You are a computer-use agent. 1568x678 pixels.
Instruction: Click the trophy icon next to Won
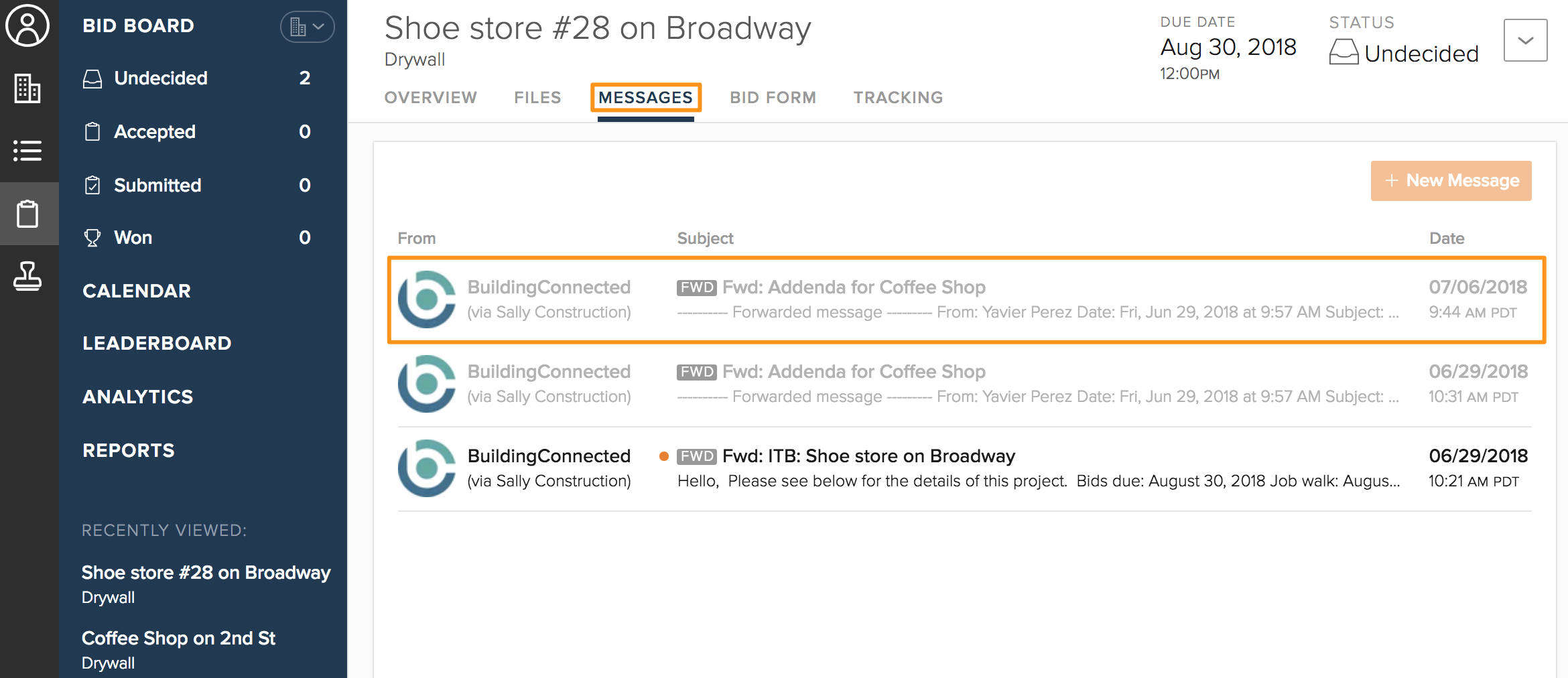click(92, 238)
